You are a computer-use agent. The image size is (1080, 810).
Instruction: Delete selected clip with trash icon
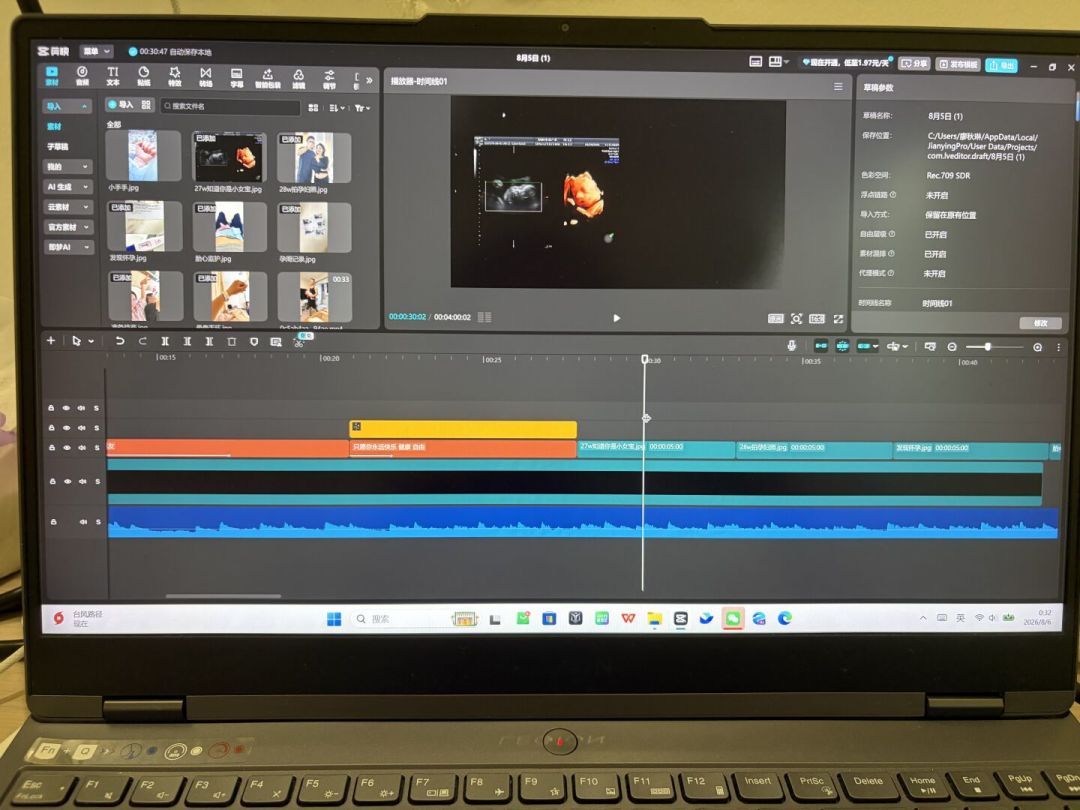(231, 342)
